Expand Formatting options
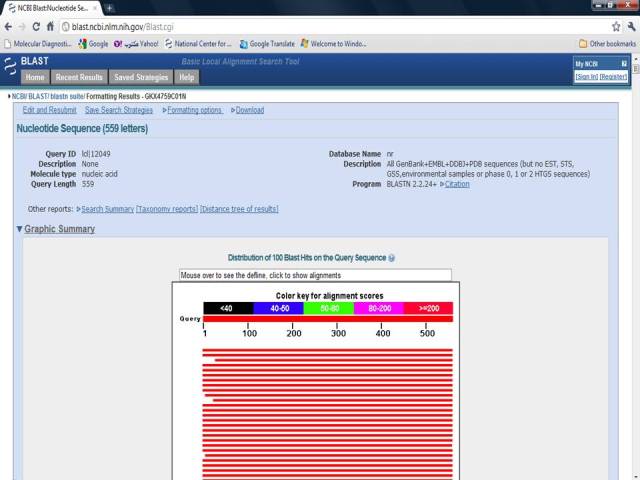The height and width of the screenshot is (480, 640). pyautogui.click(x=192, y=110)
